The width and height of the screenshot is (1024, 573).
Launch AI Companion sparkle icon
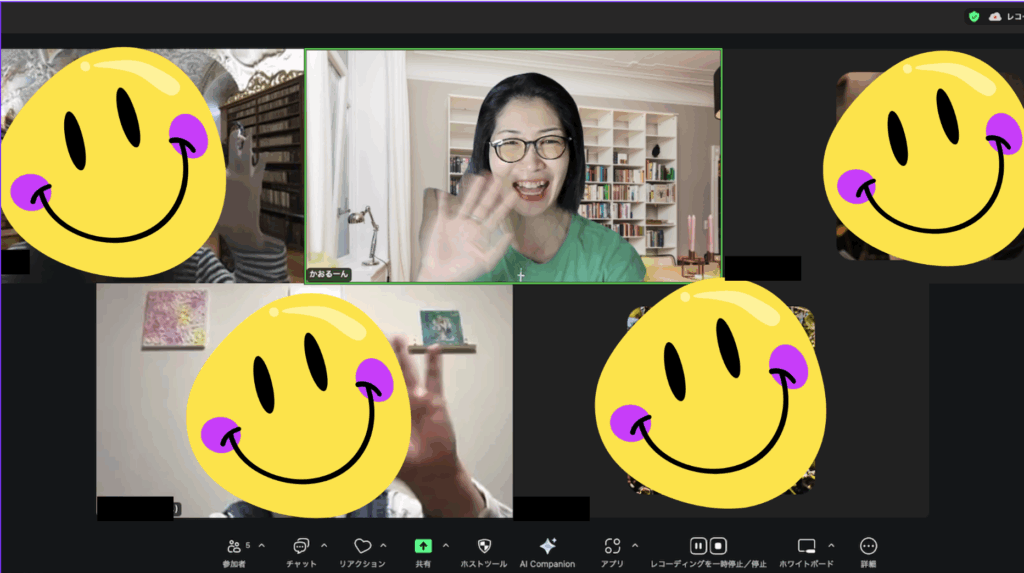pyautogui.click(x=547, y=547)
